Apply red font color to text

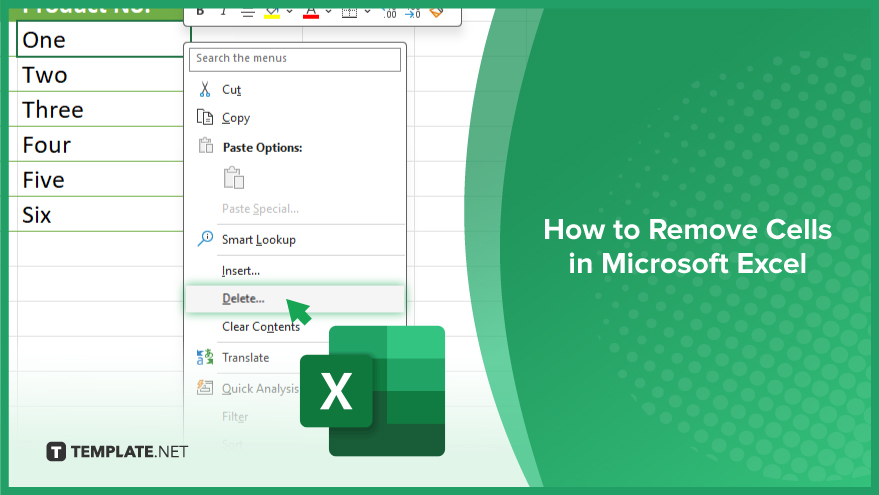311,12
